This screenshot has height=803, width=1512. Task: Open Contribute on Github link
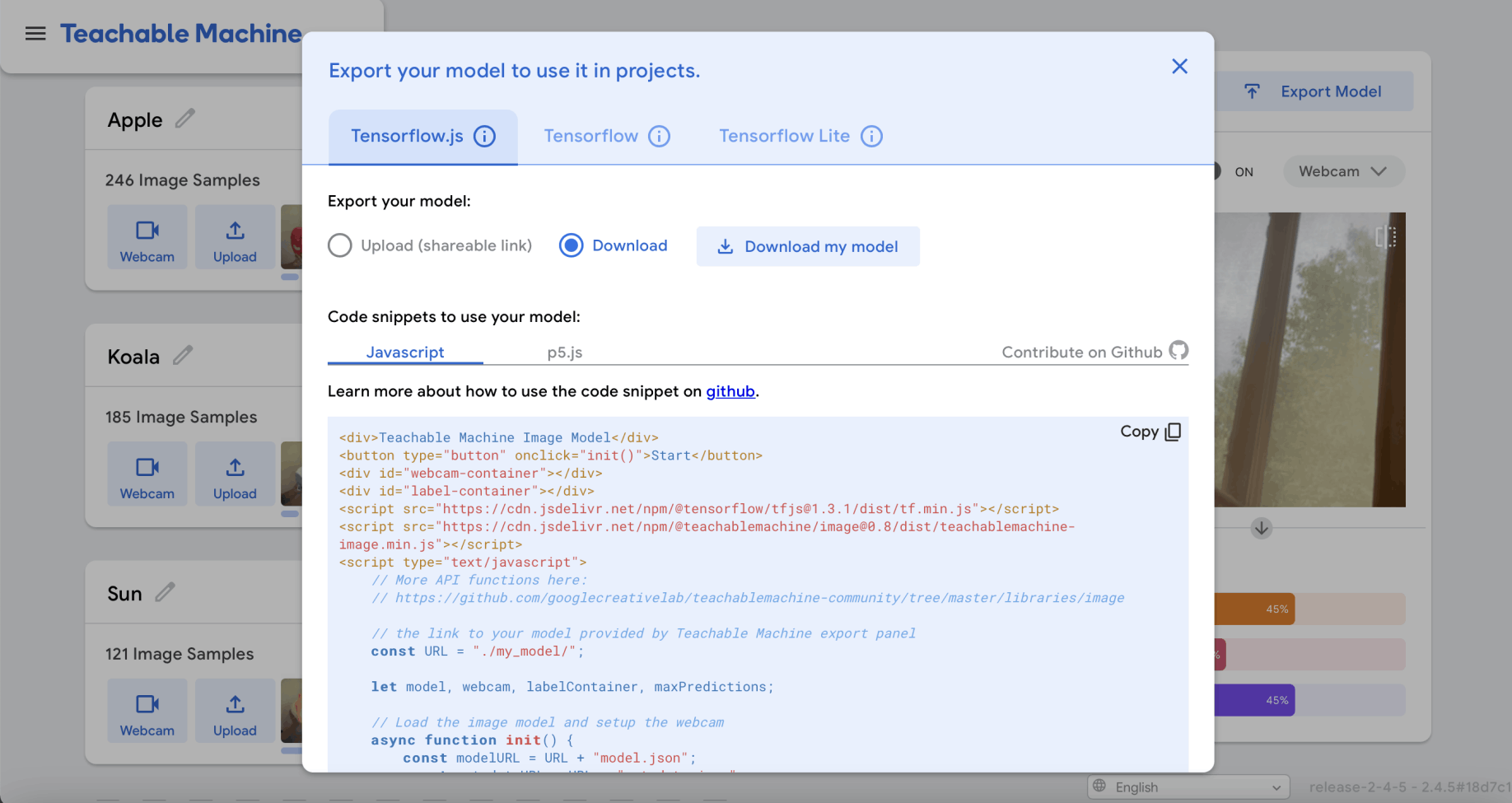tap(1095, 352)
